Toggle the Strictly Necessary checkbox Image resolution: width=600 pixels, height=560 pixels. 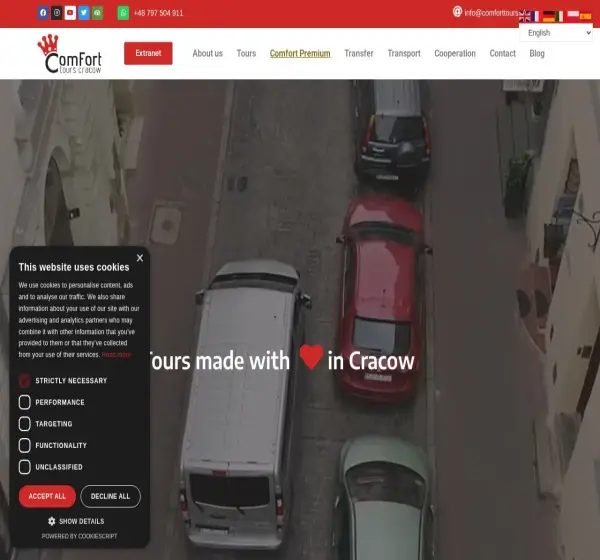(x=24, y=380)
